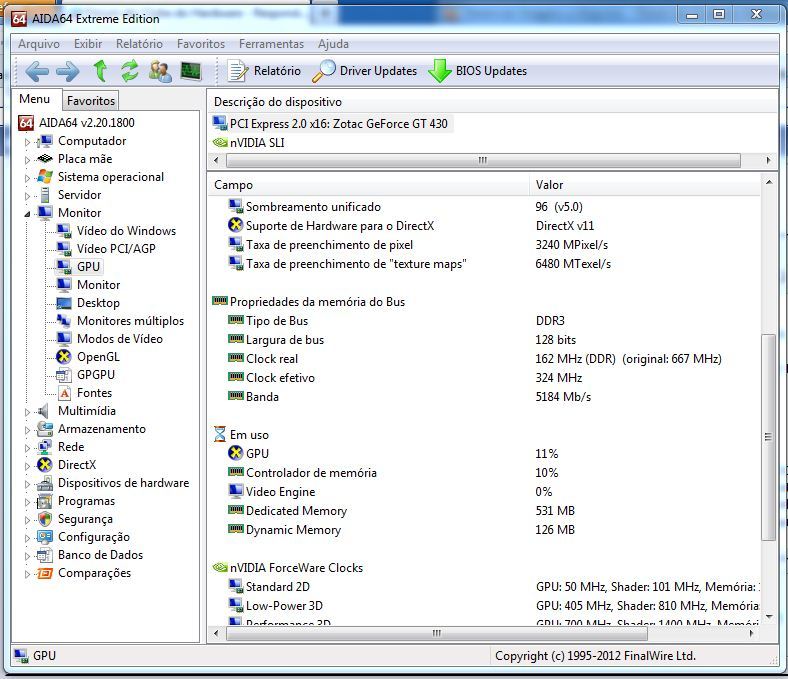The width and height of the screenshot is (788, 679).
Task: Click the details pane horizontal scrollbar thumb
Action: click(437, 633)
